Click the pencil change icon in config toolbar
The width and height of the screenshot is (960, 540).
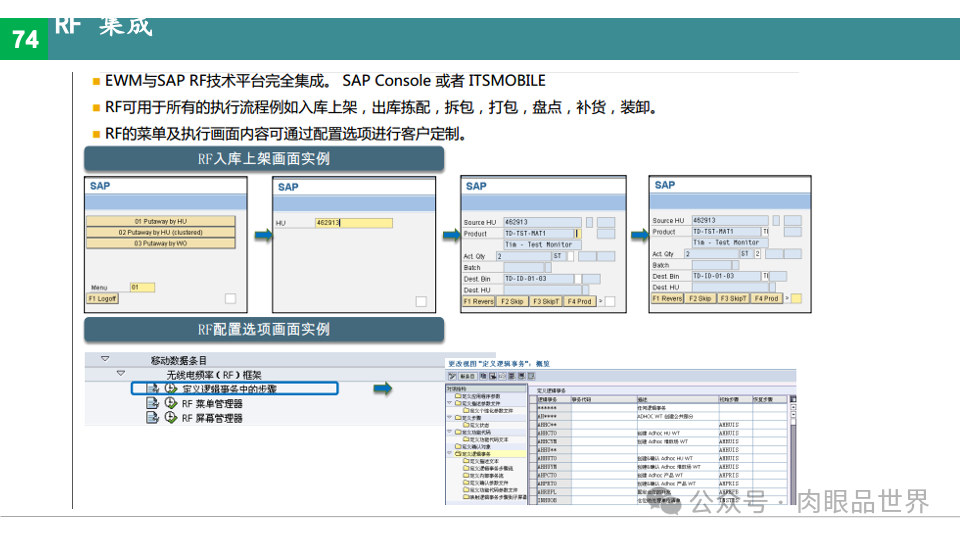452,376
